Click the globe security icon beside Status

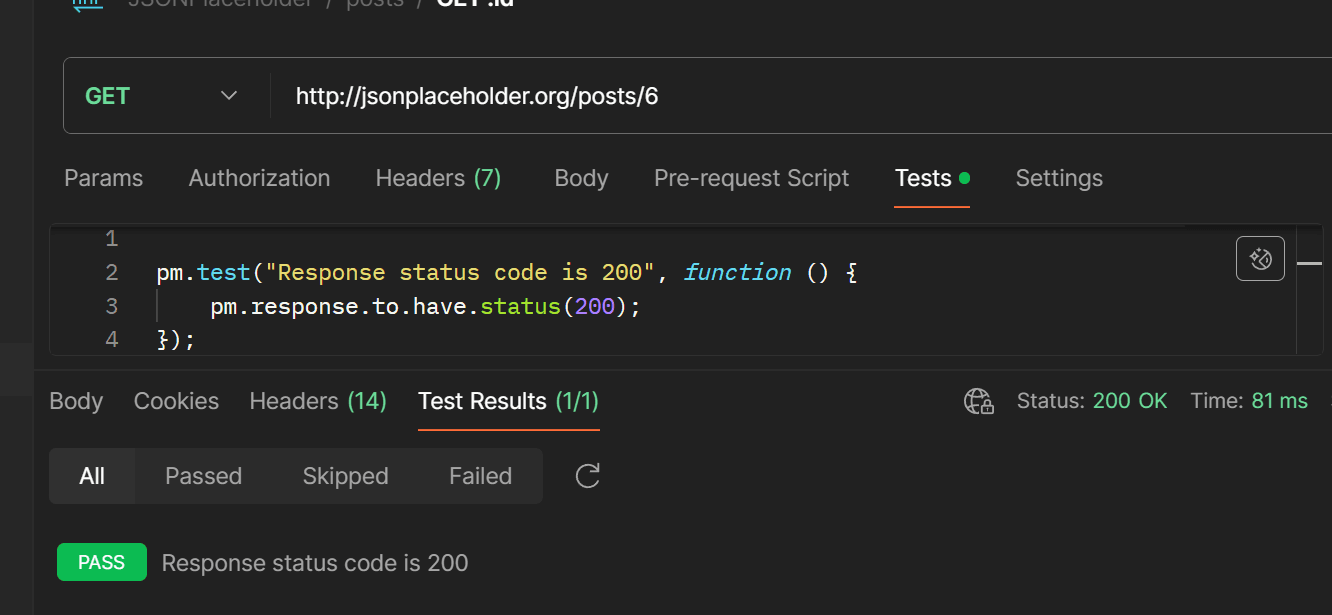click(x=979, y=401)
